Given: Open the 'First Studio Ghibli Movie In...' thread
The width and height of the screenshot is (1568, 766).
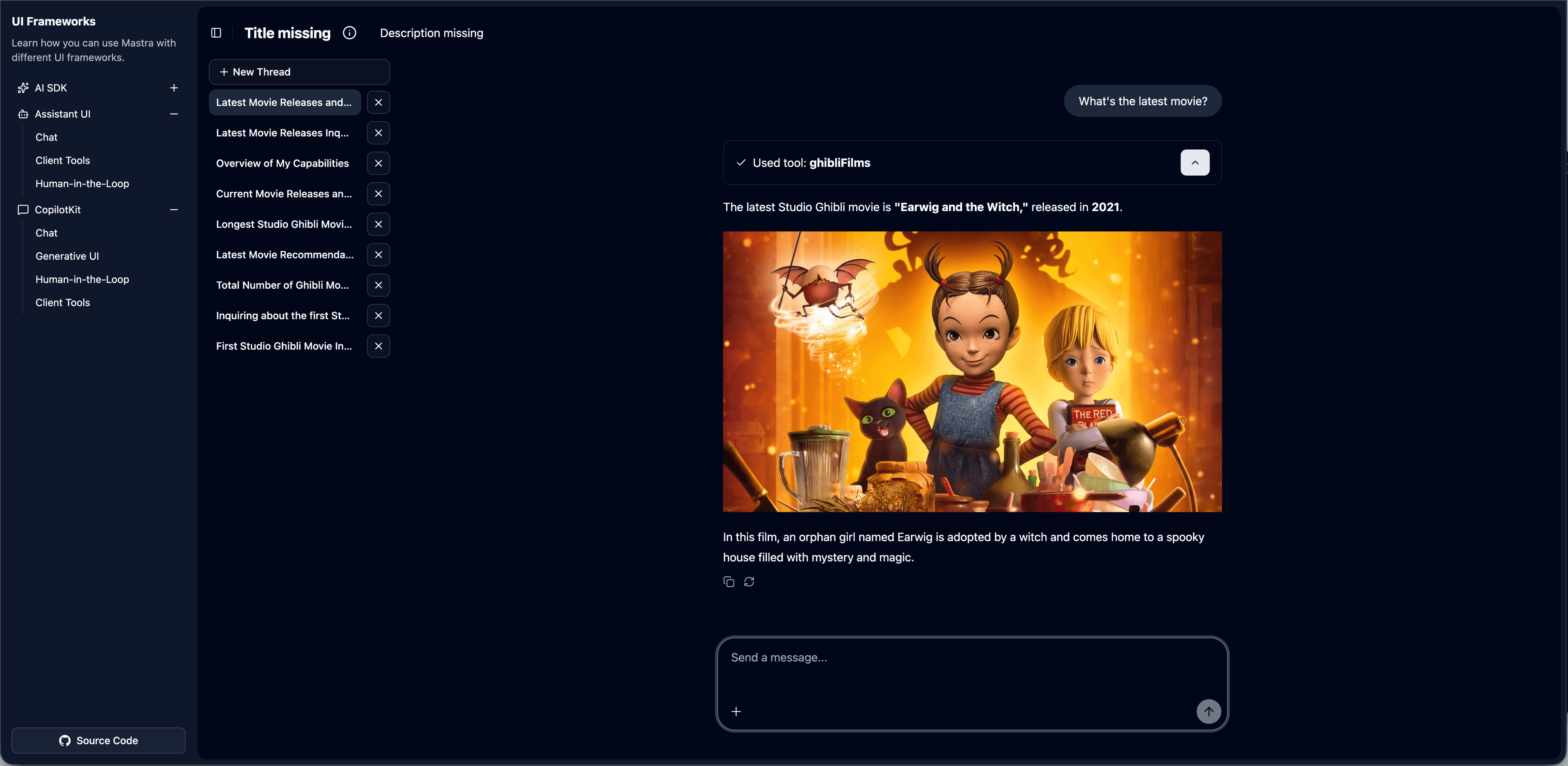Looking at the screenshot, I should pos(285,346).
